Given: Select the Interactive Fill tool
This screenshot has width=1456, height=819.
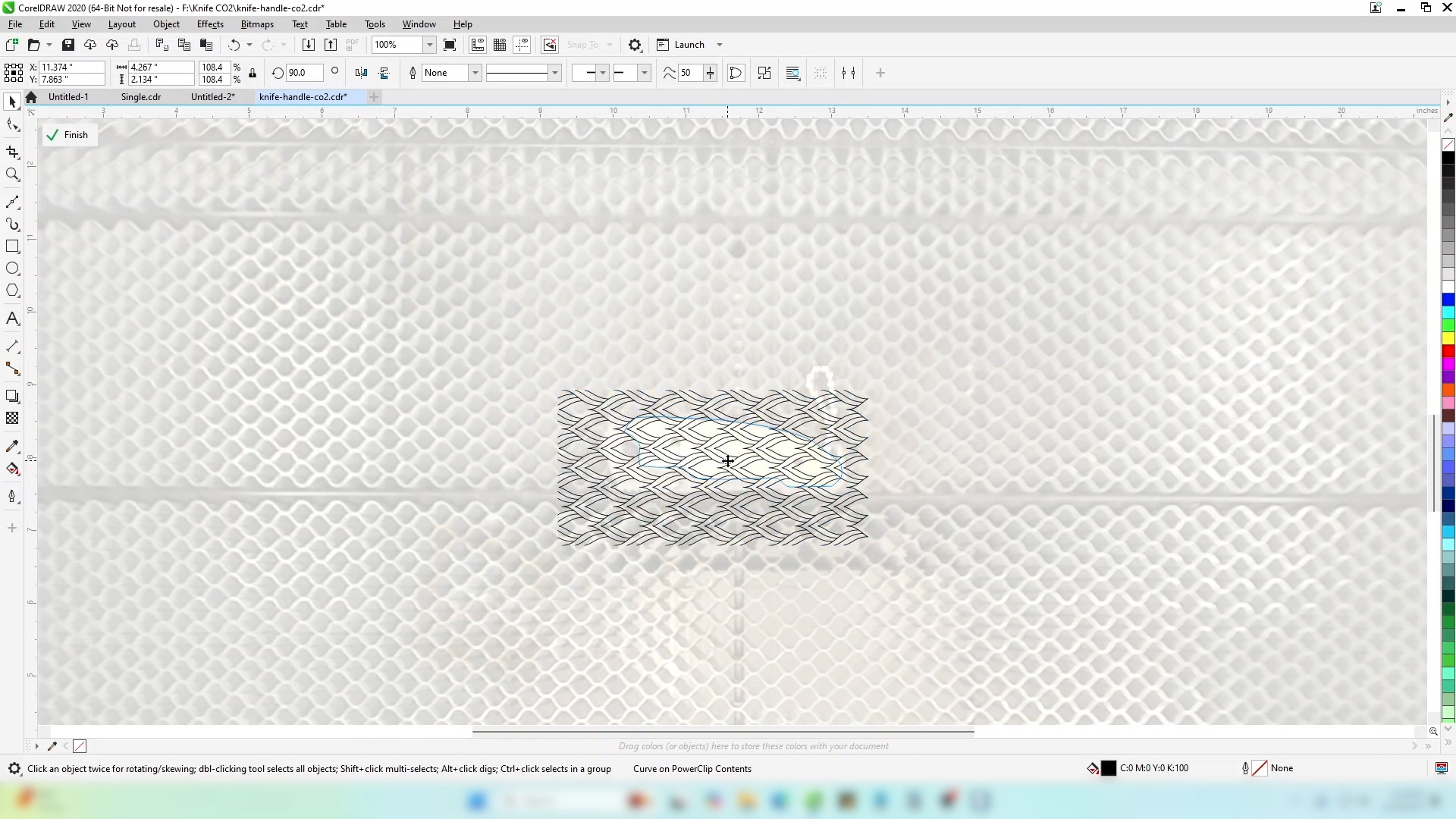Looking at the screenshot, I should coord(12,469).
